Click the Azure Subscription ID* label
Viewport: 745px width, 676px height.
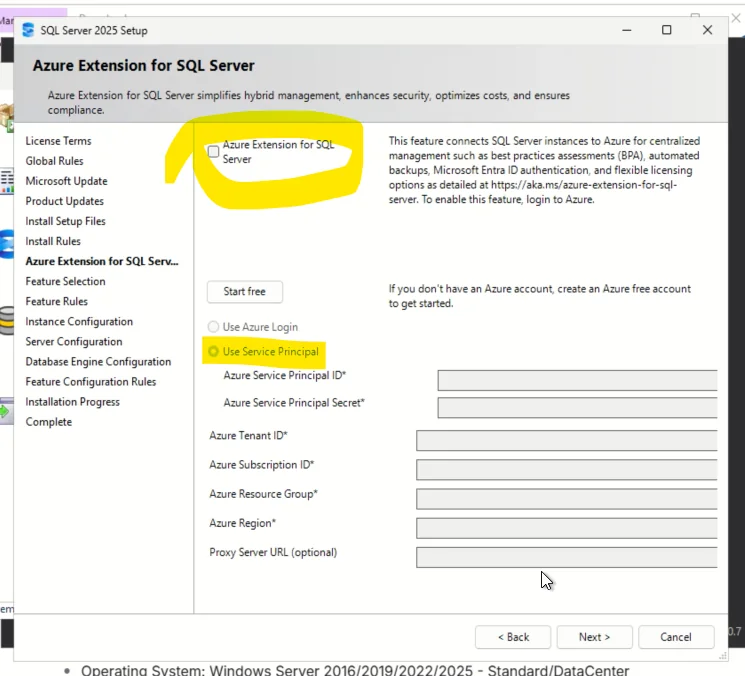262,465
